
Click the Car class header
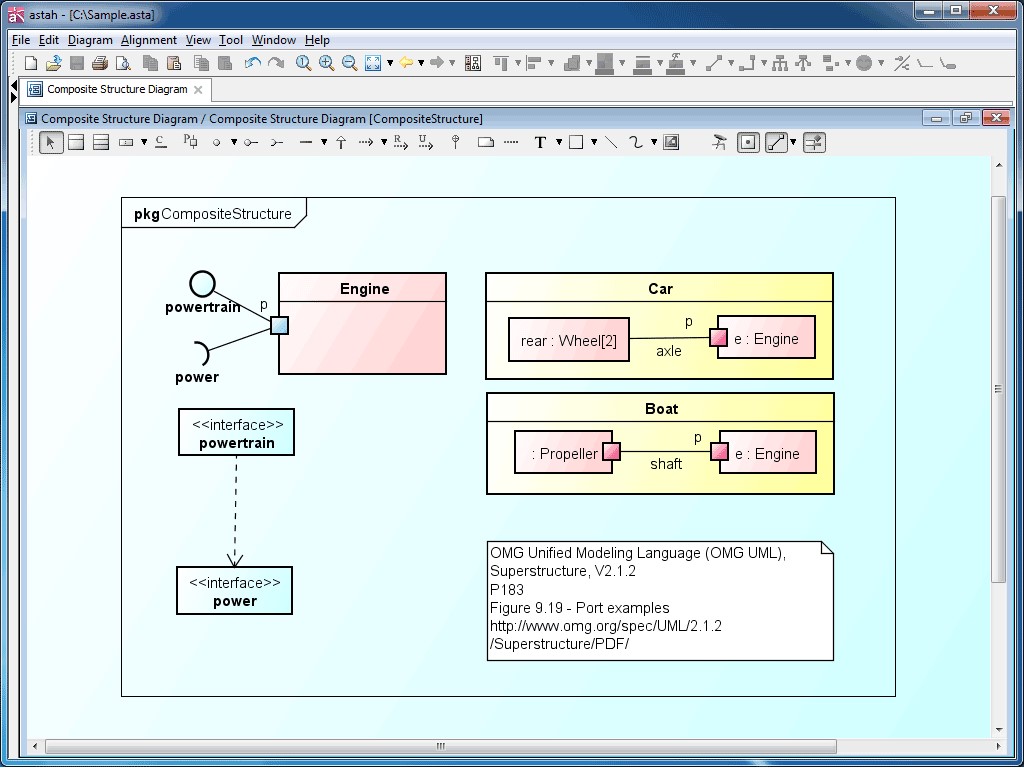pyautogui.click(x=659, y=288)
